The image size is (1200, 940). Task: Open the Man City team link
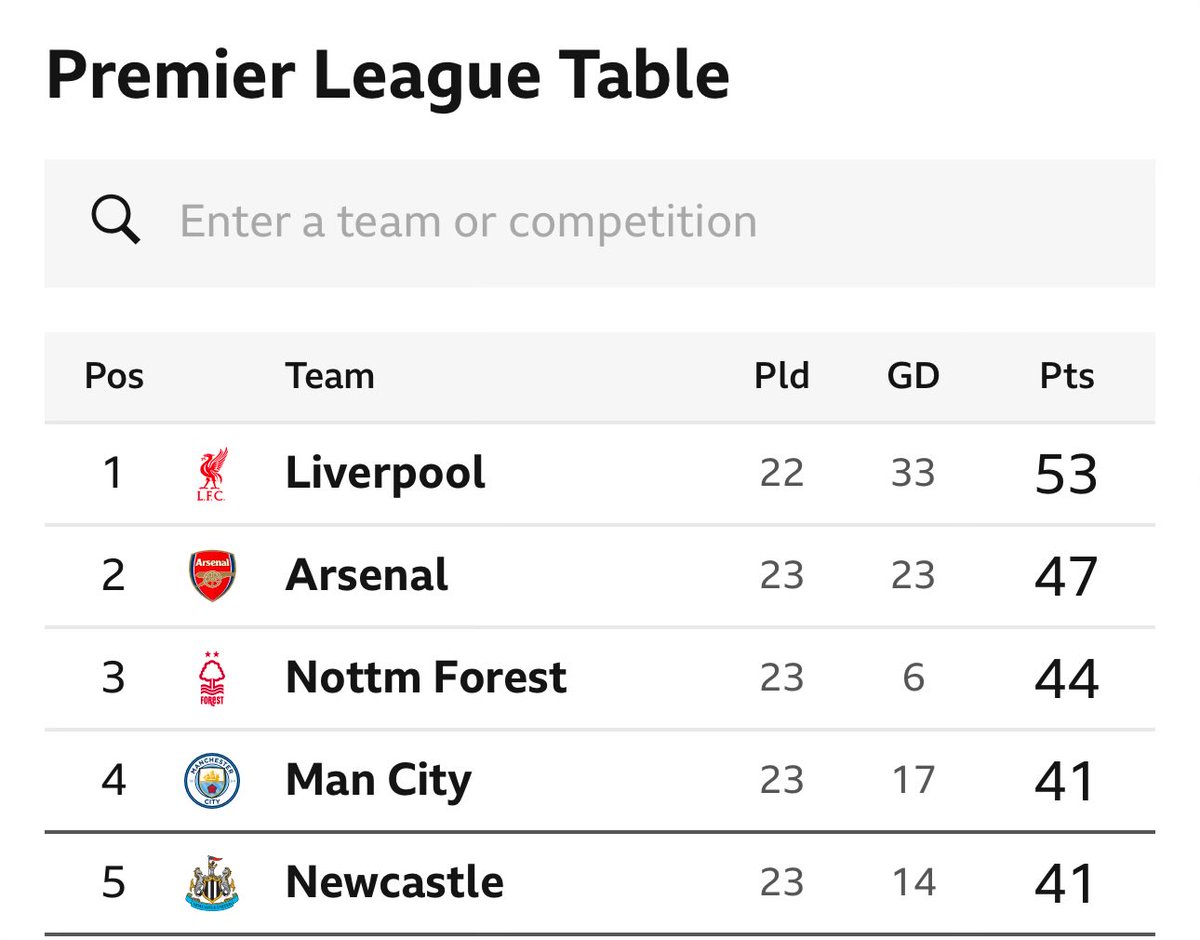tap(378, 780)
